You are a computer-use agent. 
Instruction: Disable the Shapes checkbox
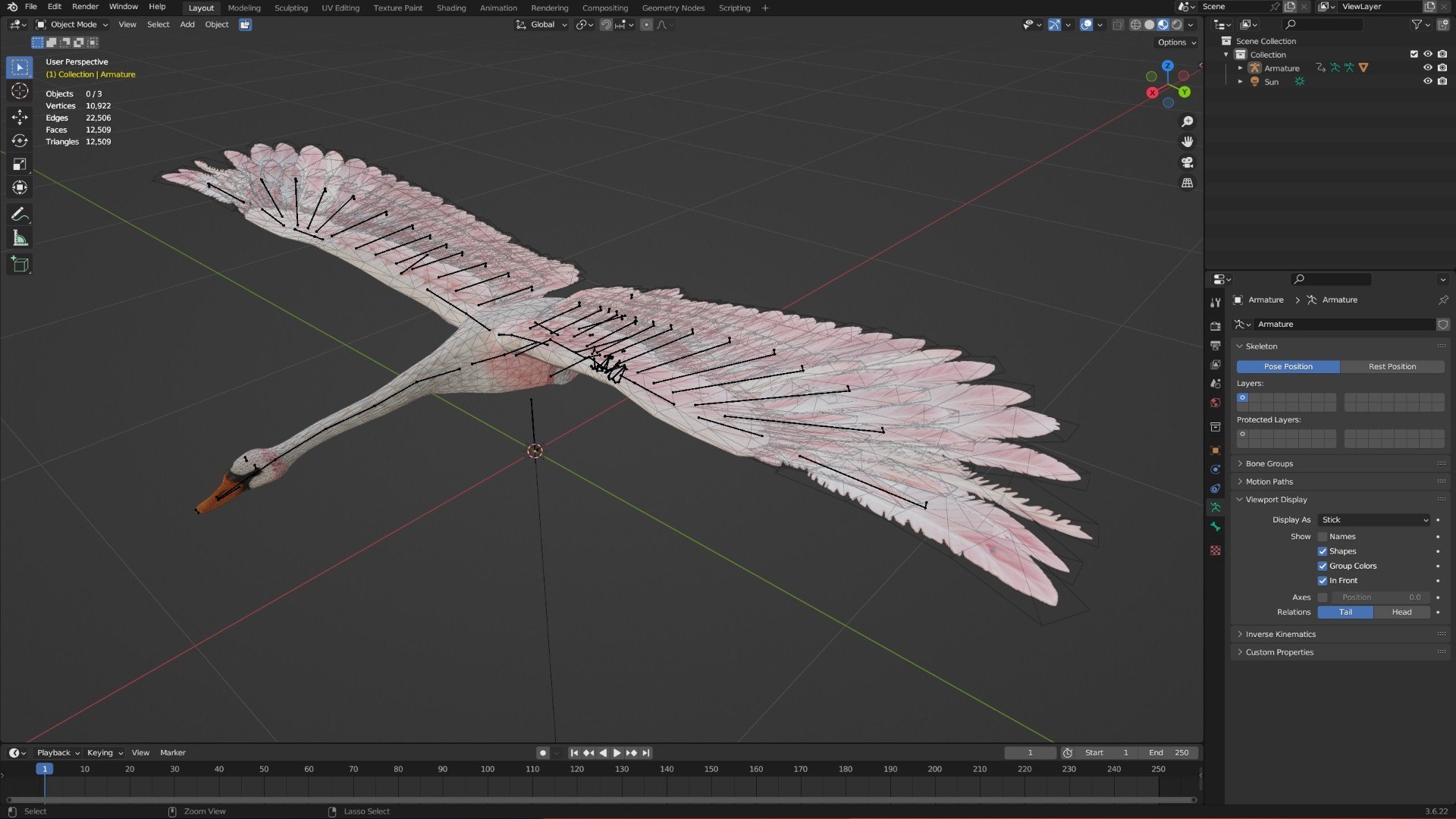[x=1323, y=551]
